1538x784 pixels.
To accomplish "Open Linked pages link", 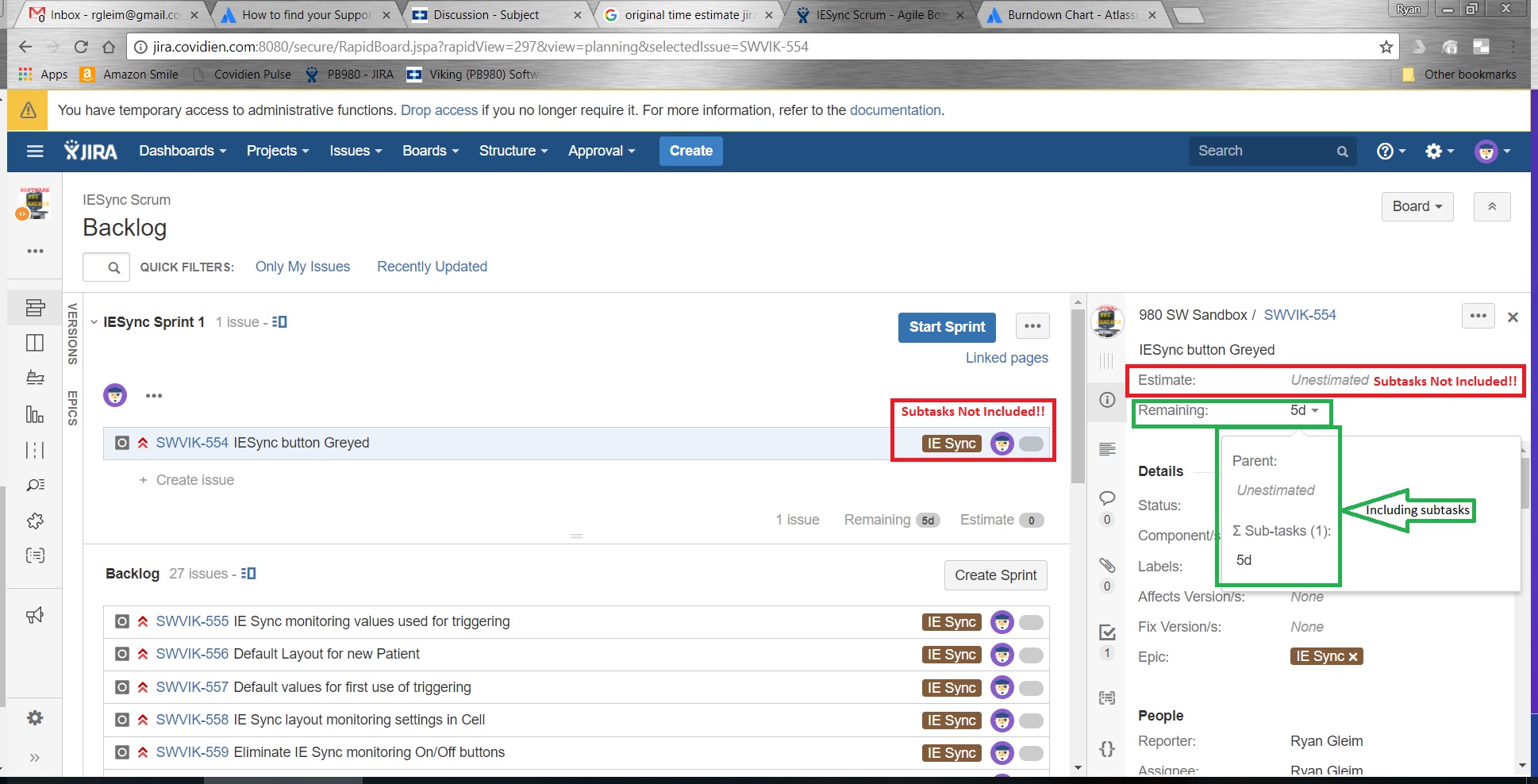I will 1006,358.
